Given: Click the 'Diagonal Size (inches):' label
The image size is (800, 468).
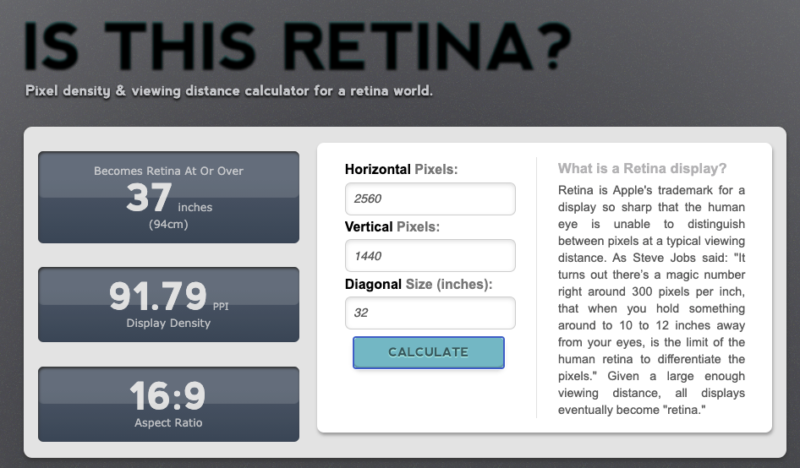Looking at the screenshot, I should point(418,284).
